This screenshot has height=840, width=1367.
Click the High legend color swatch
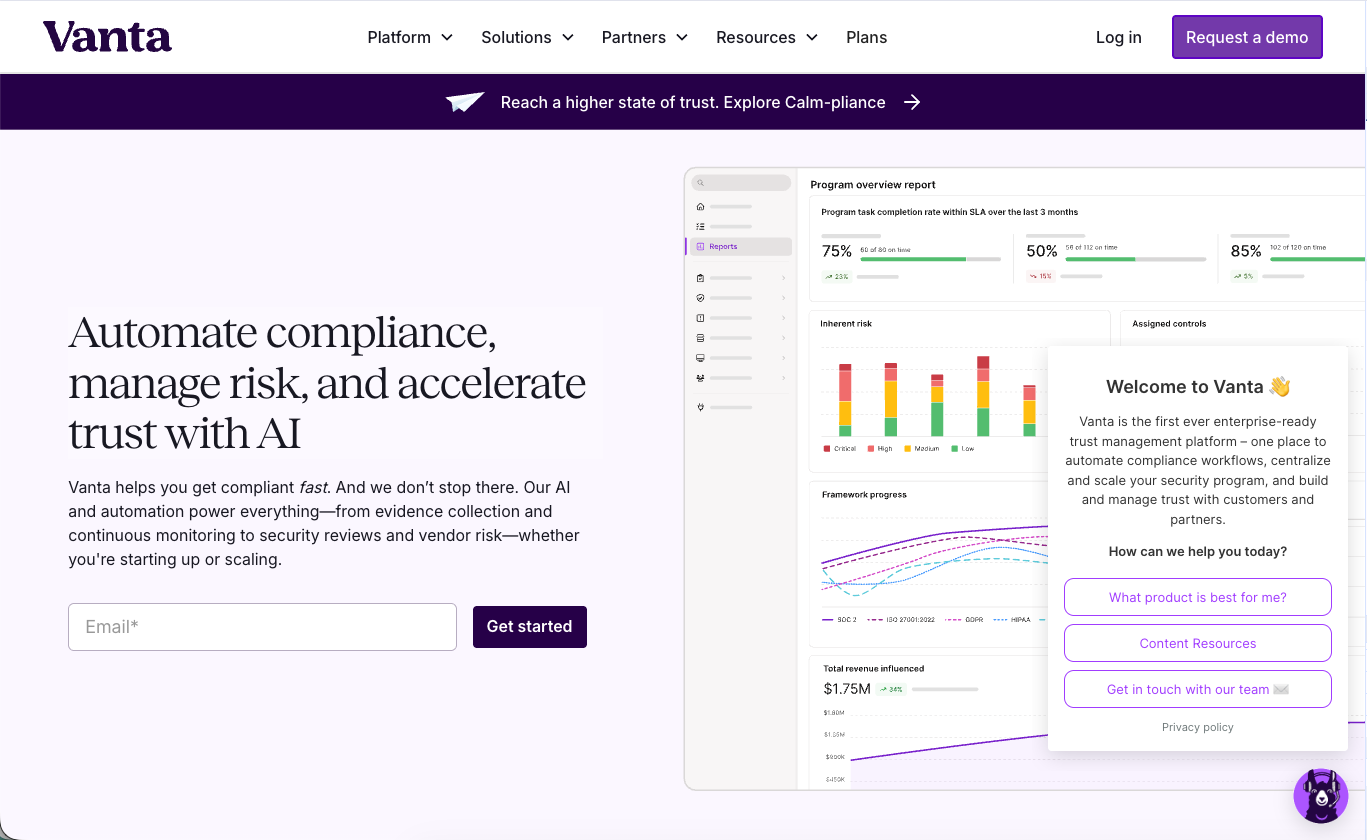pos(871,449)
